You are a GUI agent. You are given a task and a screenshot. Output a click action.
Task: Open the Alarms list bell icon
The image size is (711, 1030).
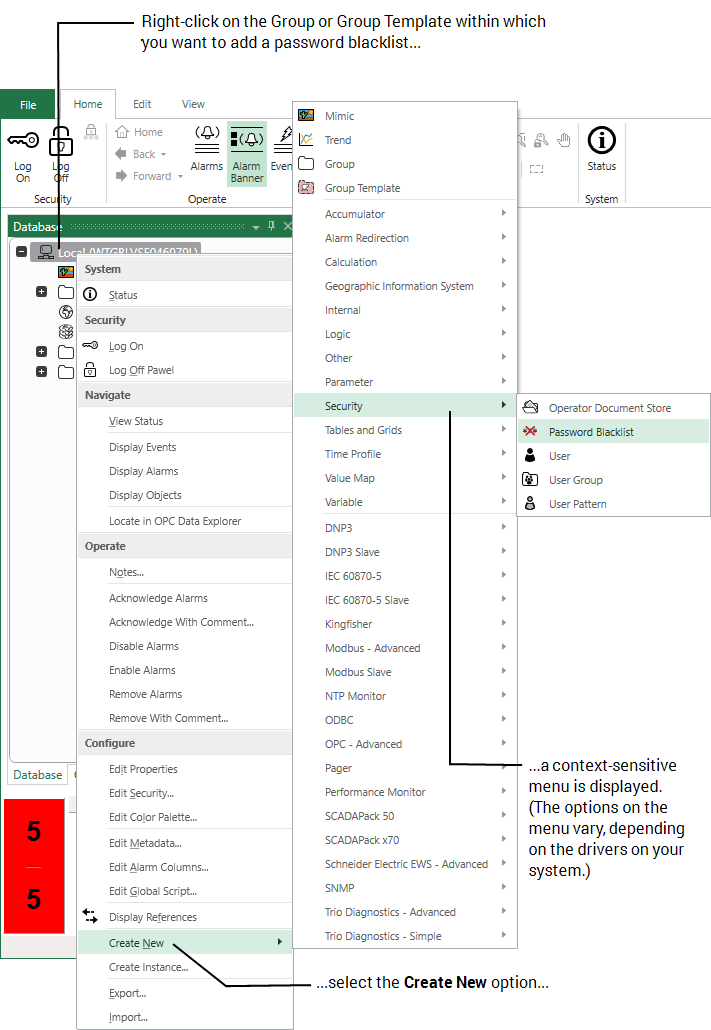207,139
